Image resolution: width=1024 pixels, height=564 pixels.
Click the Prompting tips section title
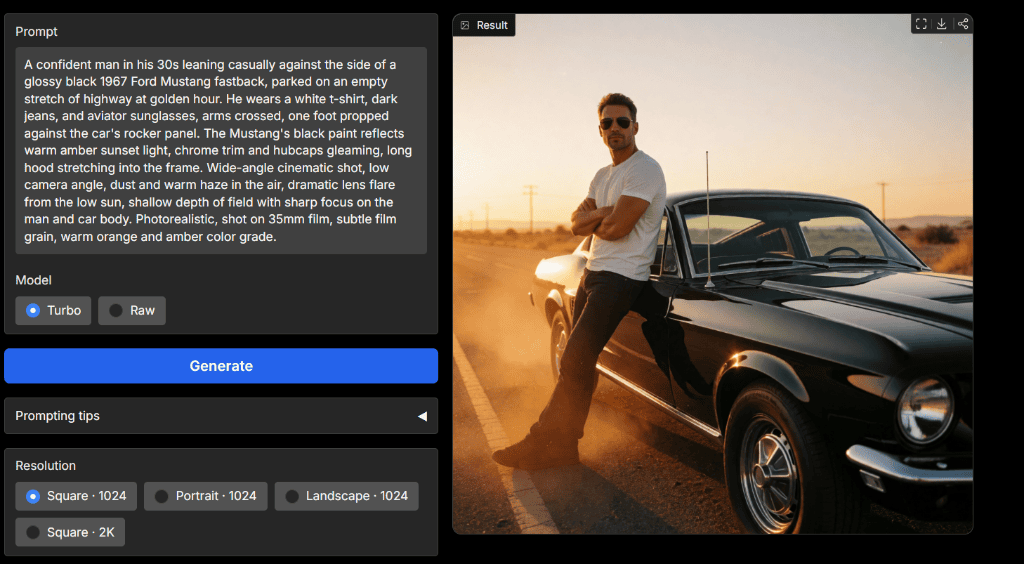(x=57, y=416)
